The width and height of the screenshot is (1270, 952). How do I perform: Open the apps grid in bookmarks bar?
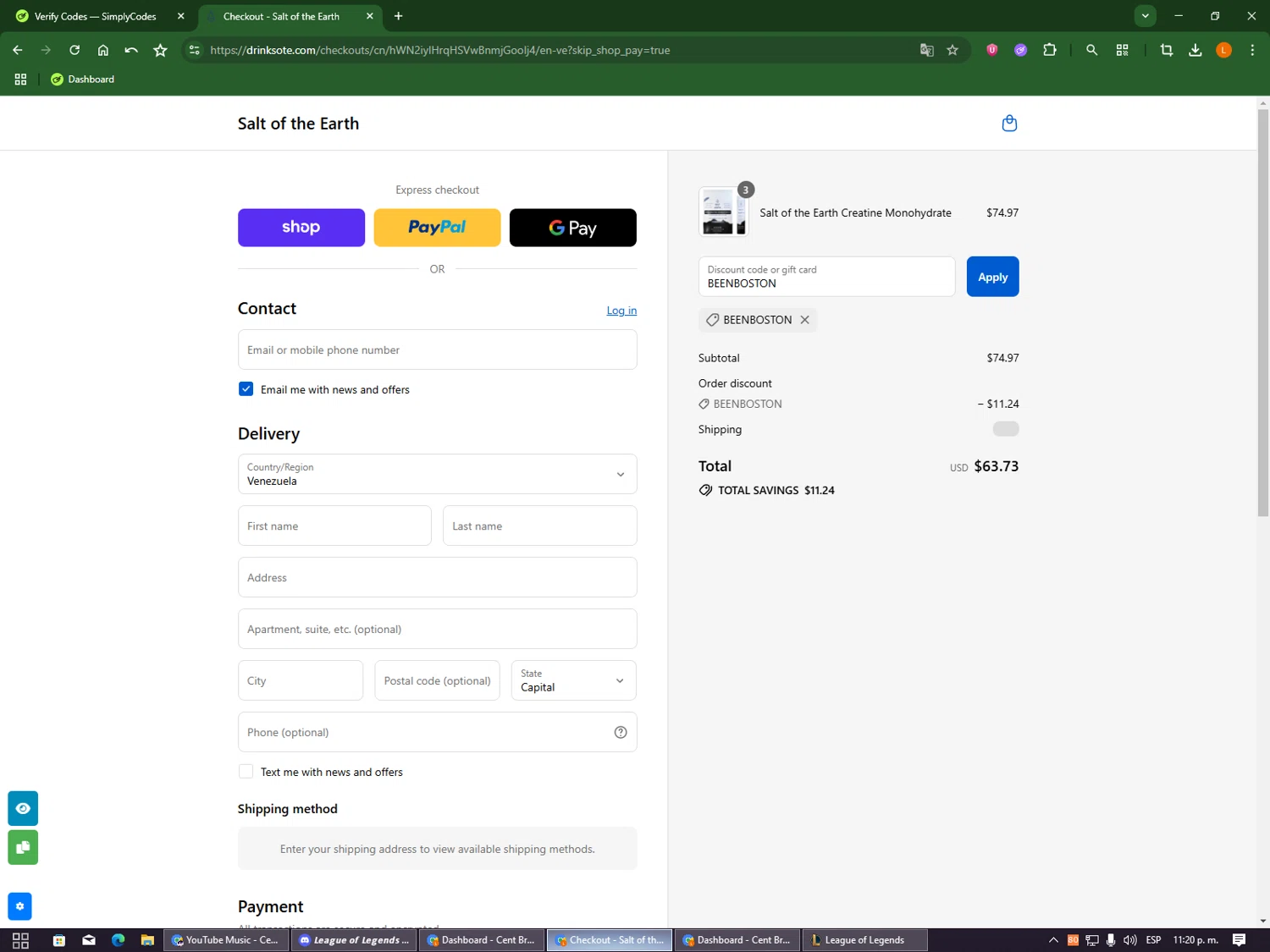tap(21, 80)
